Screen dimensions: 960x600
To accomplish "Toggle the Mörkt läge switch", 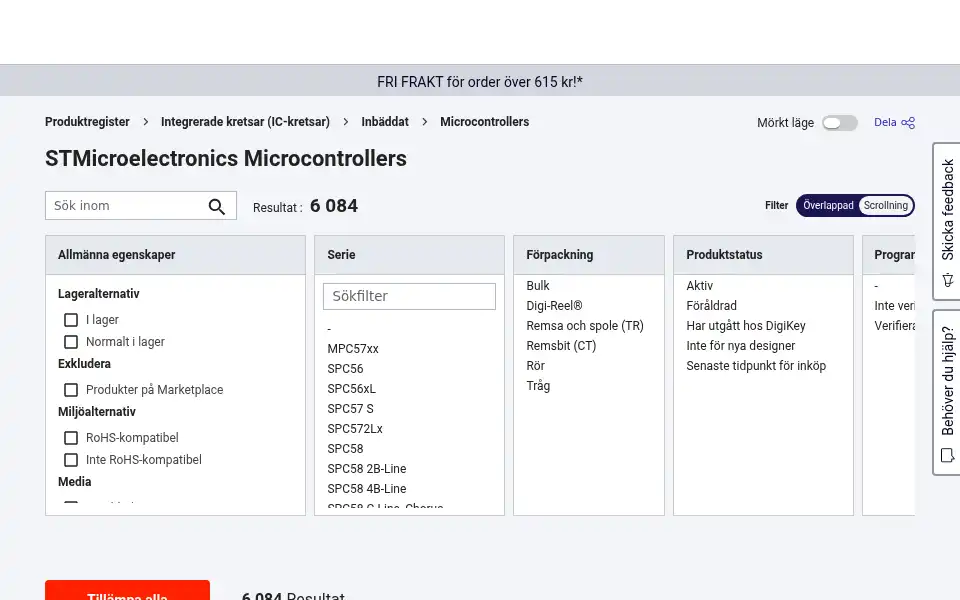I will [839, 123].
